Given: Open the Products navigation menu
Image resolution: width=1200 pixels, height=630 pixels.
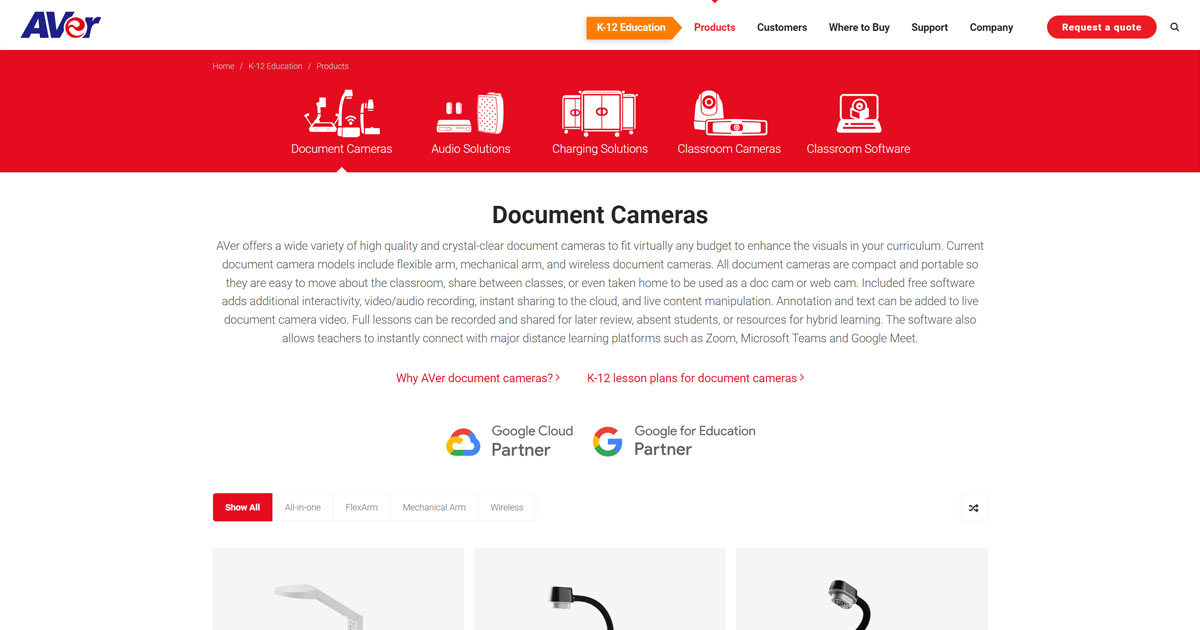Looking at the screenshot, I should (714, 27).
